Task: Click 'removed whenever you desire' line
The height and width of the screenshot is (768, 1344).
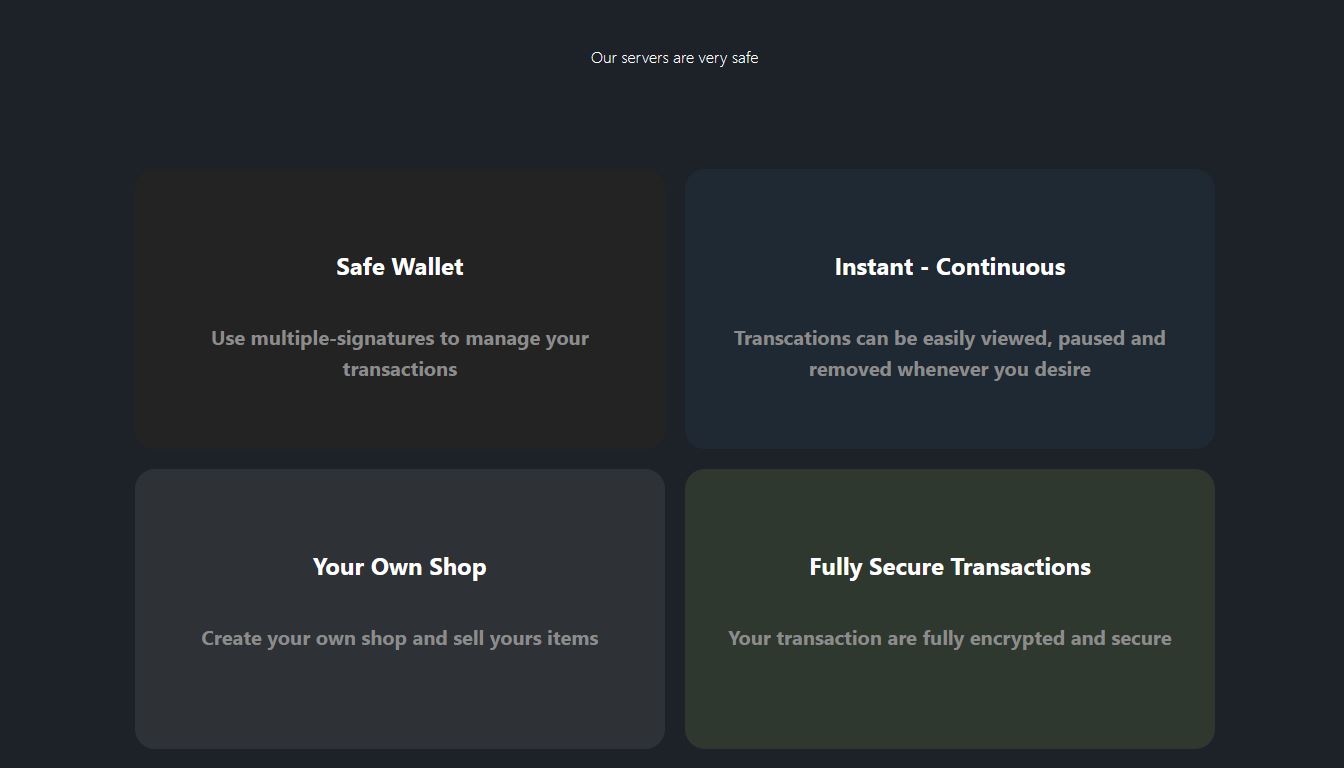Action: coord(950,369)
